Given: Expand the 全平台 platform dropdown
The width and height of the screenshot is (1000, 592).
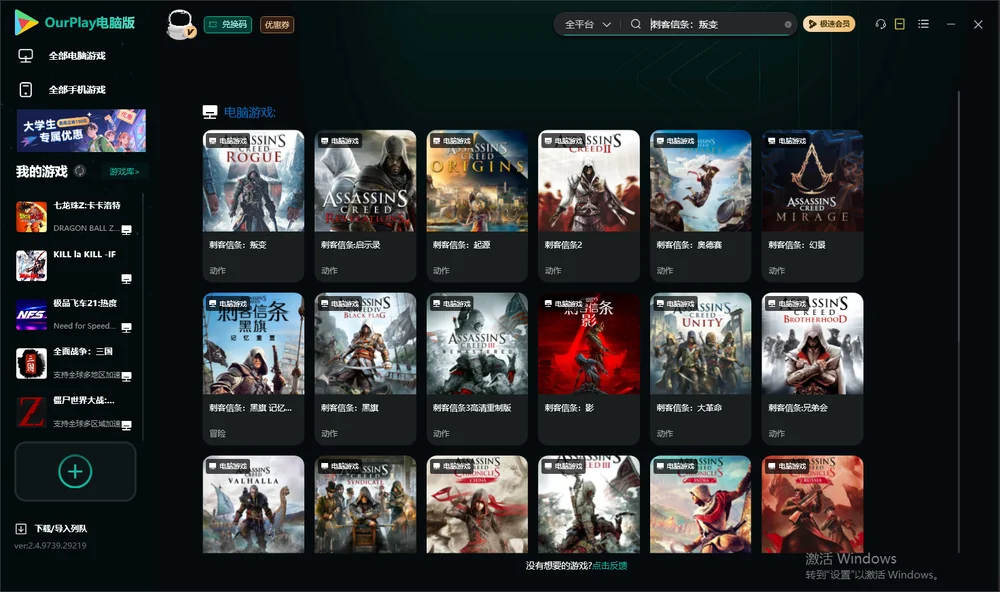Looking at the screenshot, I should coord(587,24).
